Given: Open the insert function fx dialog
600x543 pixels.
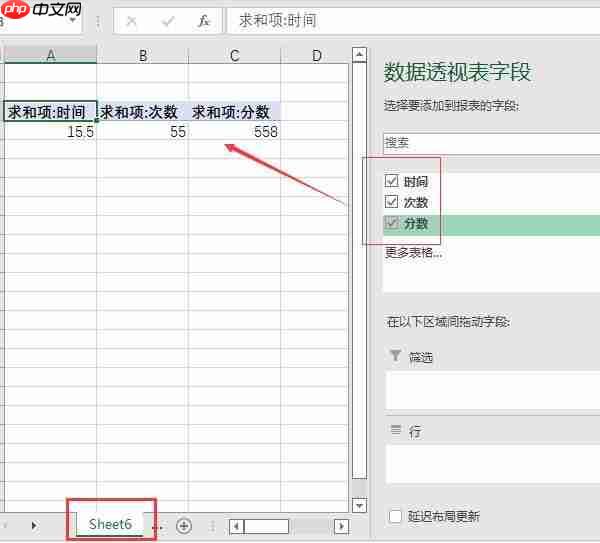Looking at the screenshot, I should 204,21.
